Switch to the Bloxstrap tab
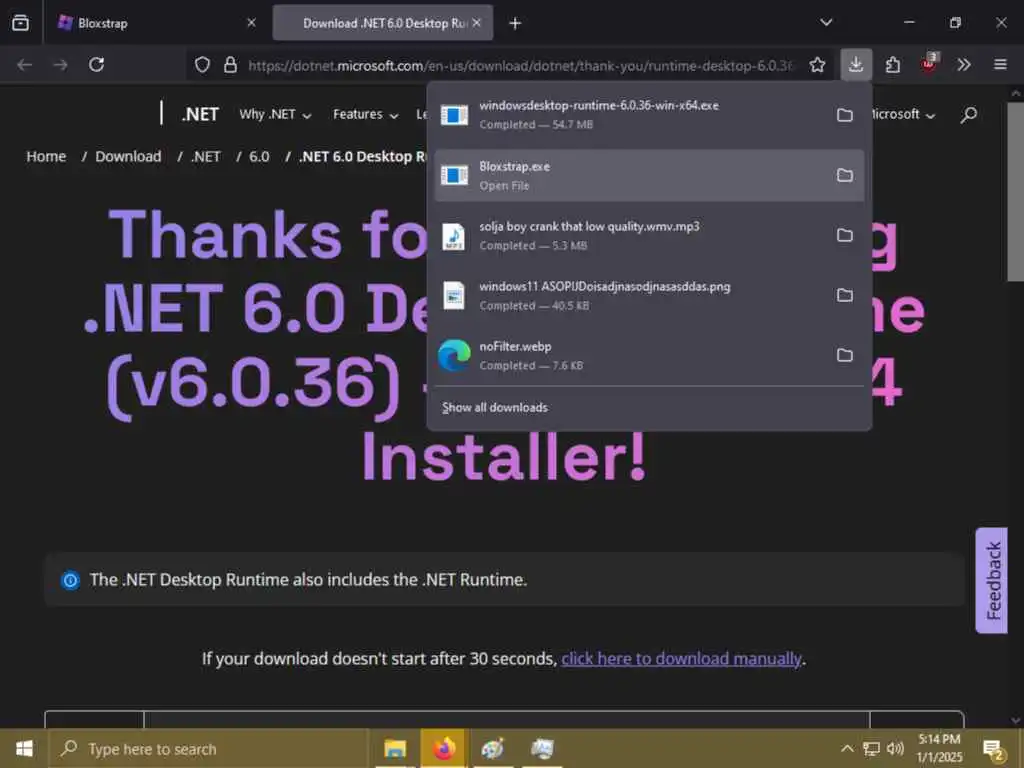Viewport: 1024px width, 768px height. tap(157, 23)
